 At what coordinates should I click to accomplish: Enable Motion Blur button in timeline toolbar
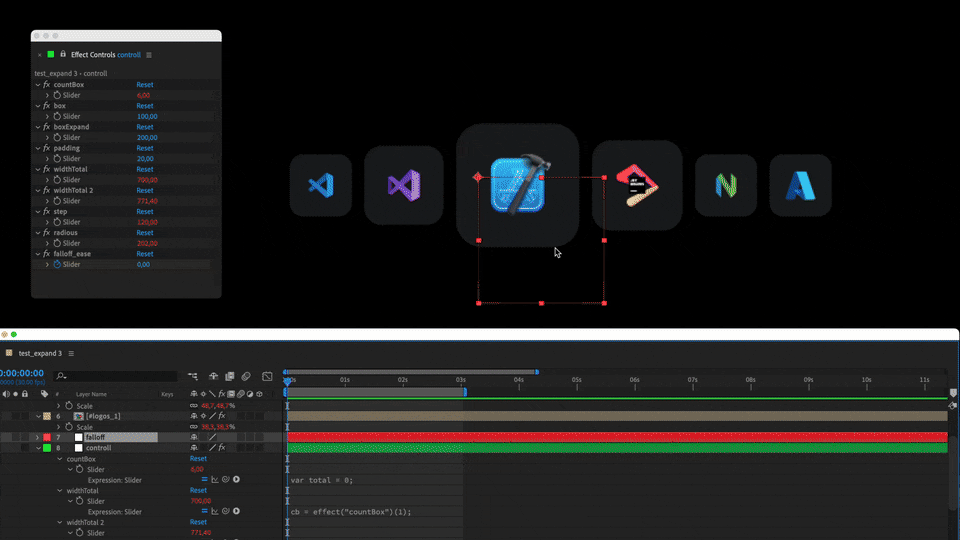tap(246, 376)
